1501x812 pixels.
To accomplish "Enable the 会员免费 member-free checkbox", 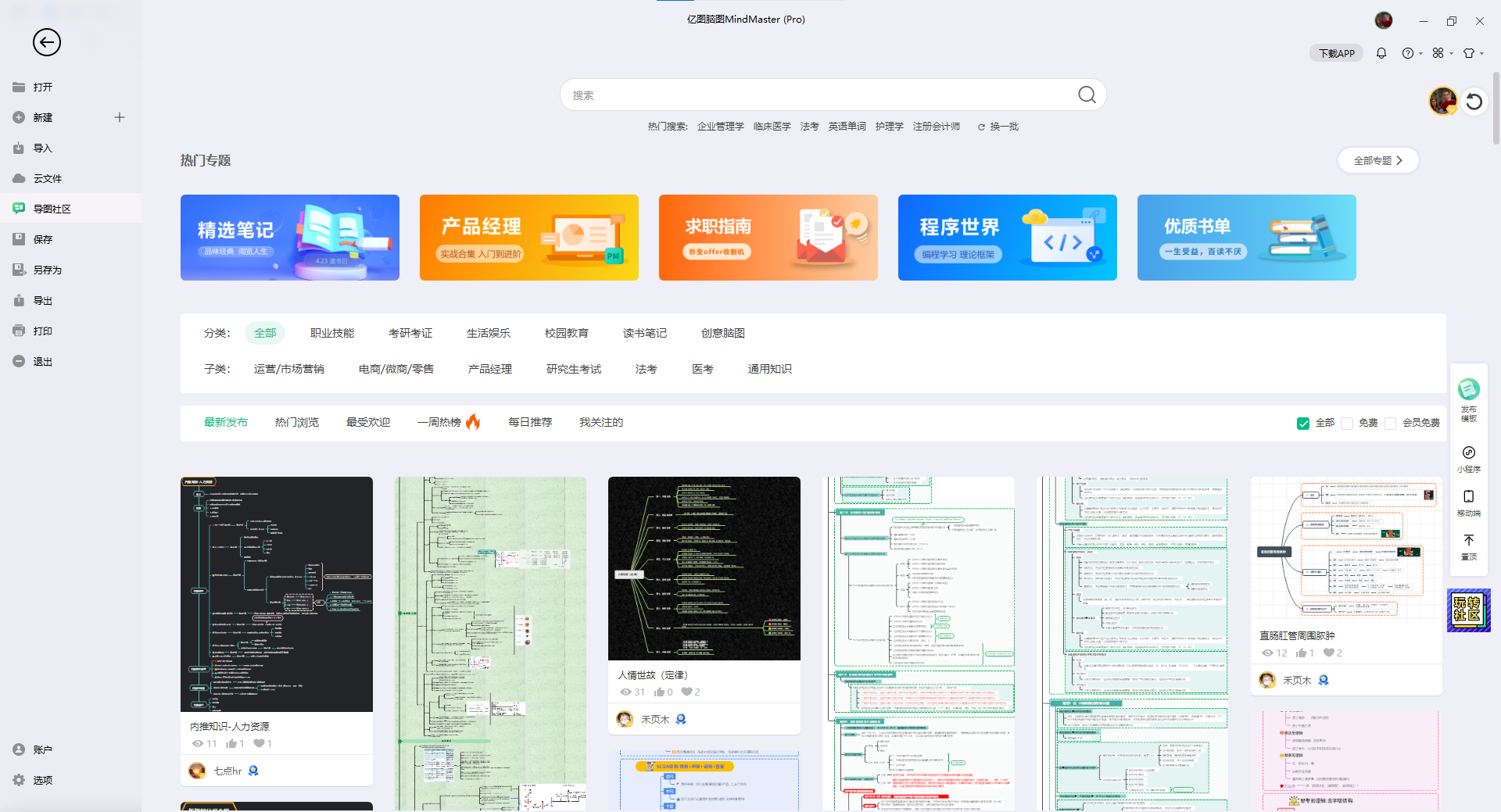I will click(x=1391, y=423).
